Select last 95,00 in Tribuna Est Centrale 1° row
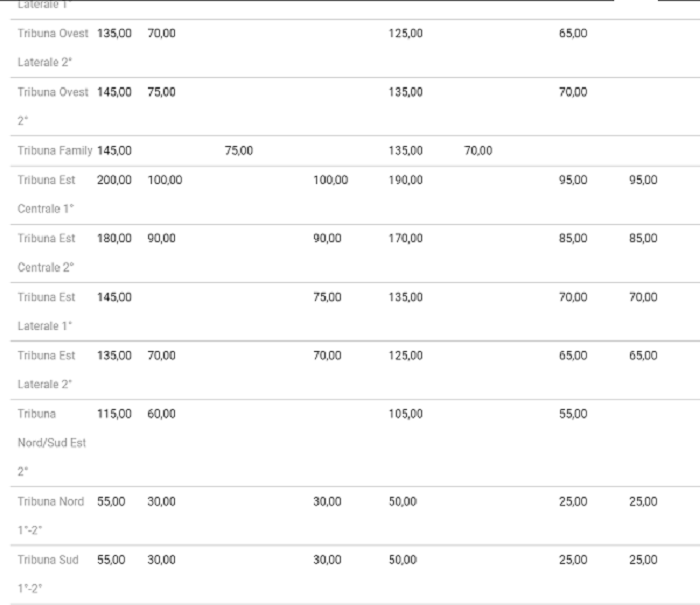The image size is (700, 605). point(643,180)
